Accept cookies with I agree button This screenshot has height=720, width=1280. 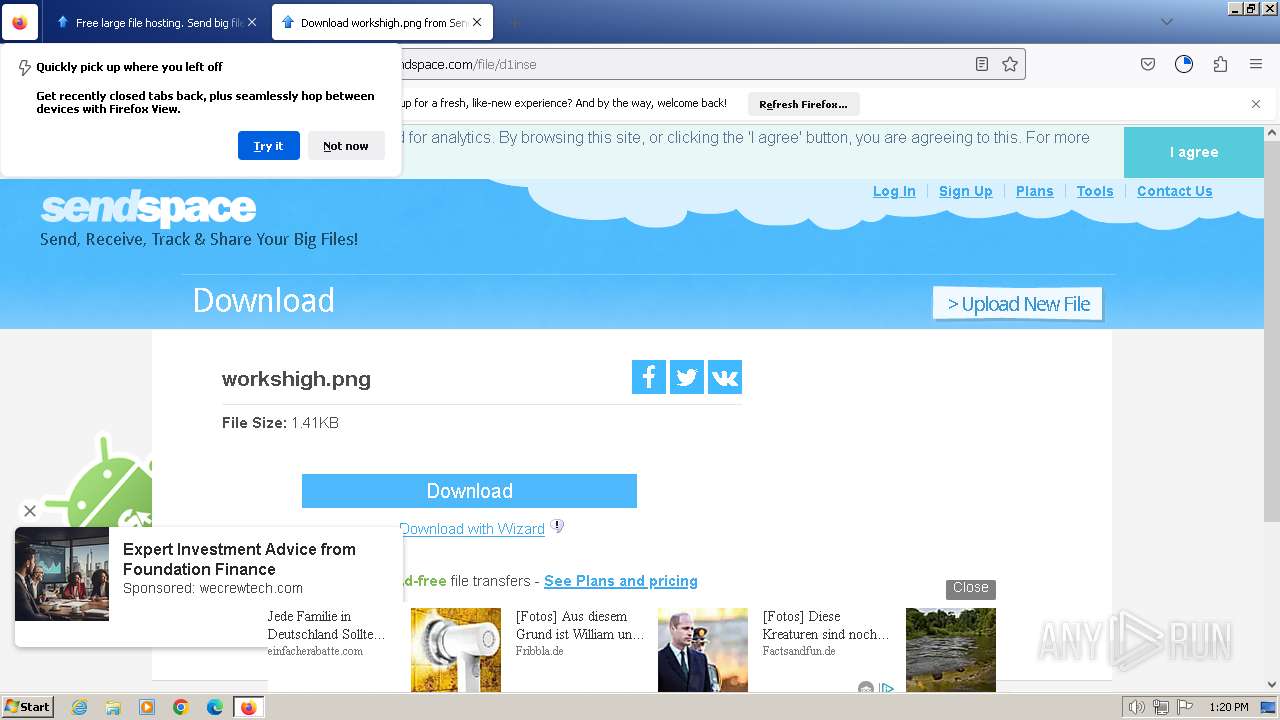[1194, 152]
